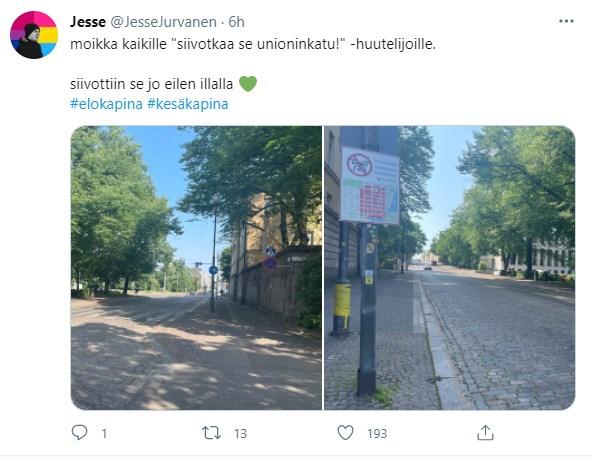Click the reply count number 1
Viewport: 592px width, 457px height.
104,433
